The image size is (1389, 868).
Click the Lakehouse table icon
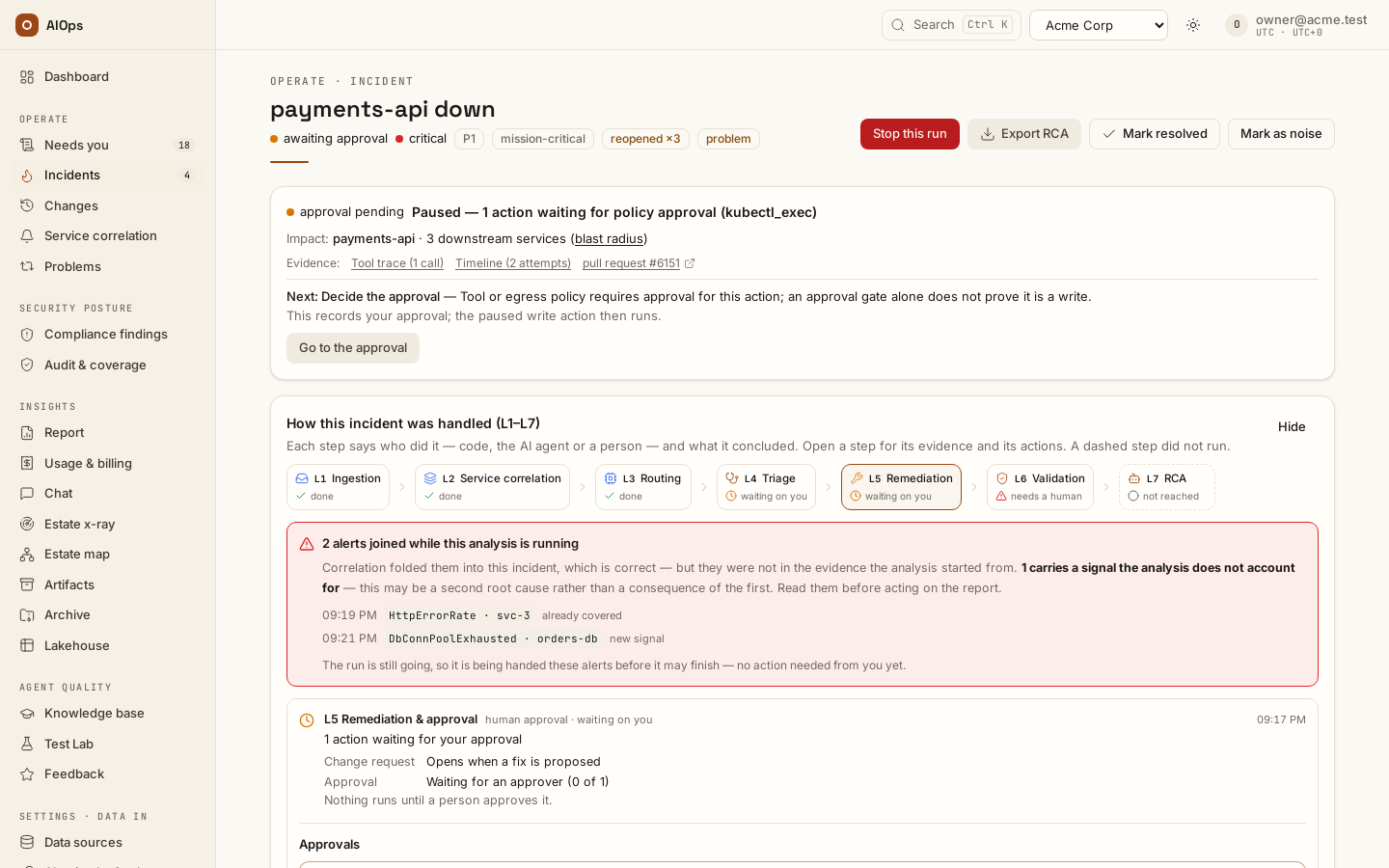click(27, 646)
